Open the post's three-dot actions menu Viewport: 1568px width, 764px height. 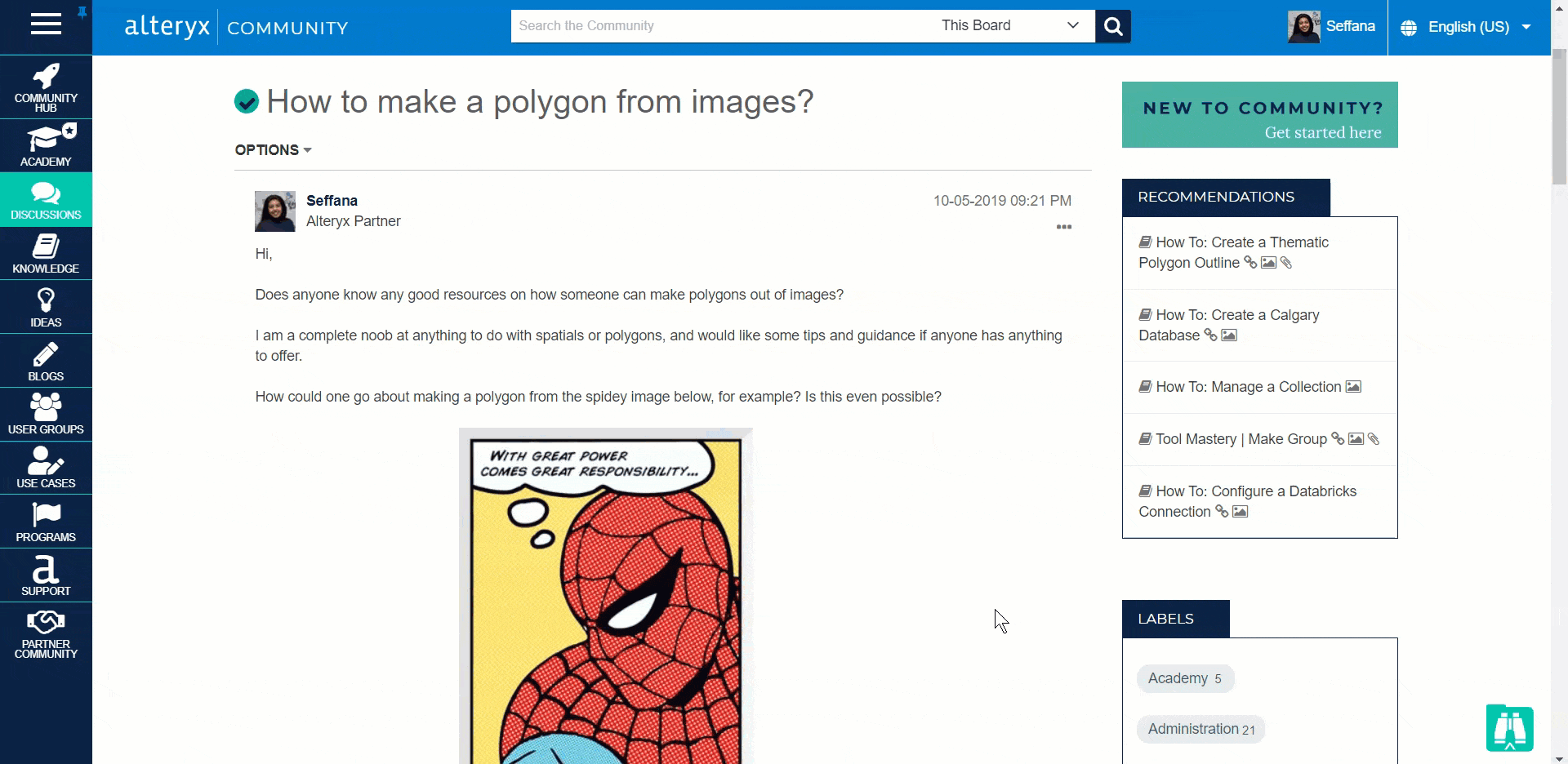click(1064, 227)
